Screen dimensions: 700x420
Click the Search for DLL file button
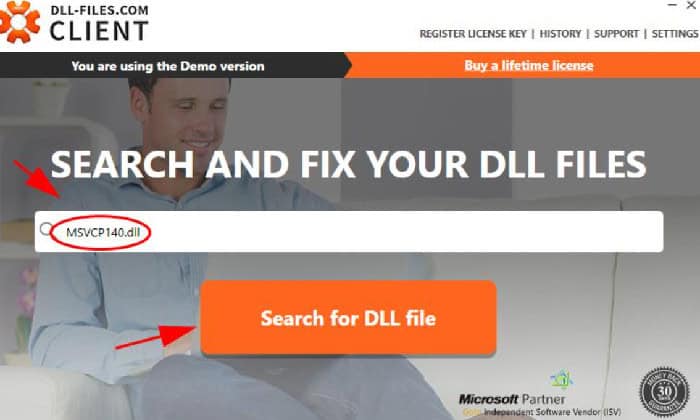[x=348, y=318]
